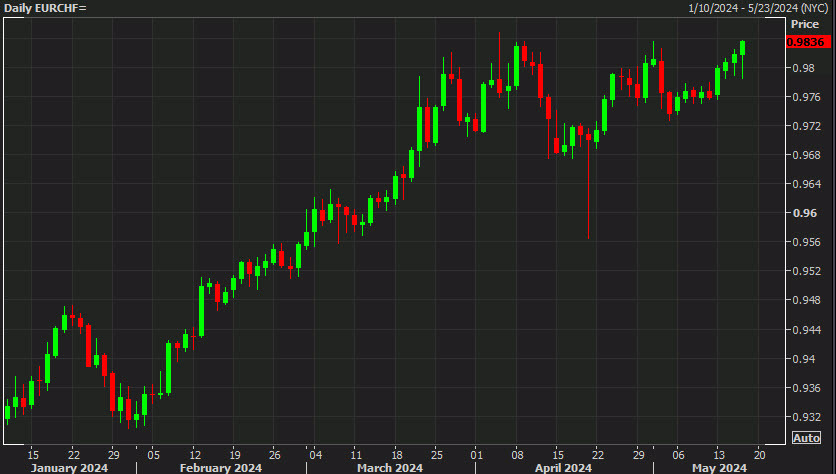Click the 0.932 price axis label
Viewport: 836px width, 474px height.
coord(805,416)
